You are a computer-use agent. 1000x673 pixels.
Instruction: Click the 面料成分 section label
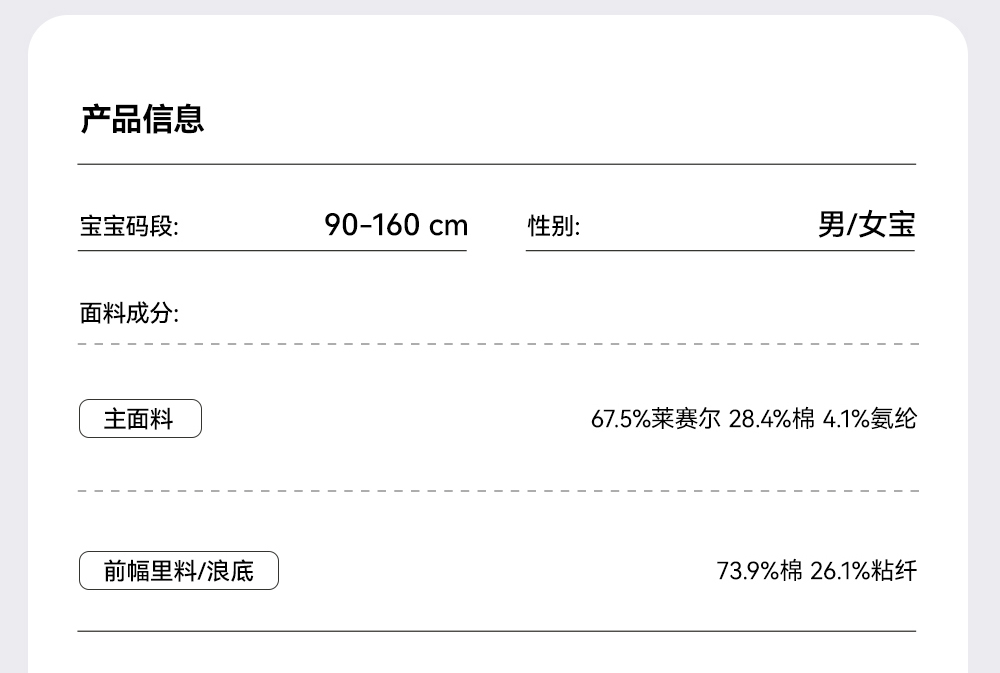click(x=129, y=314)
